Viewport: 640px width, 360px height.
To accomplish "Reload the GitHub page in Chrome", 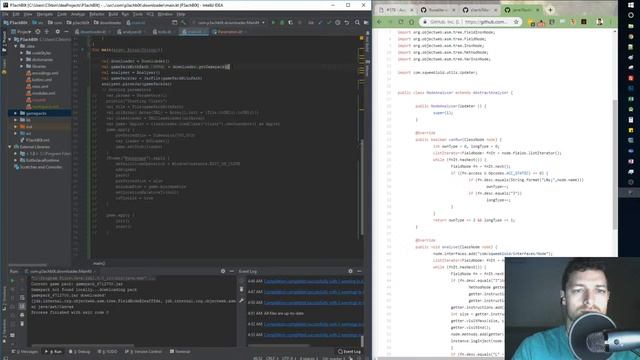I will pos(401,22).
